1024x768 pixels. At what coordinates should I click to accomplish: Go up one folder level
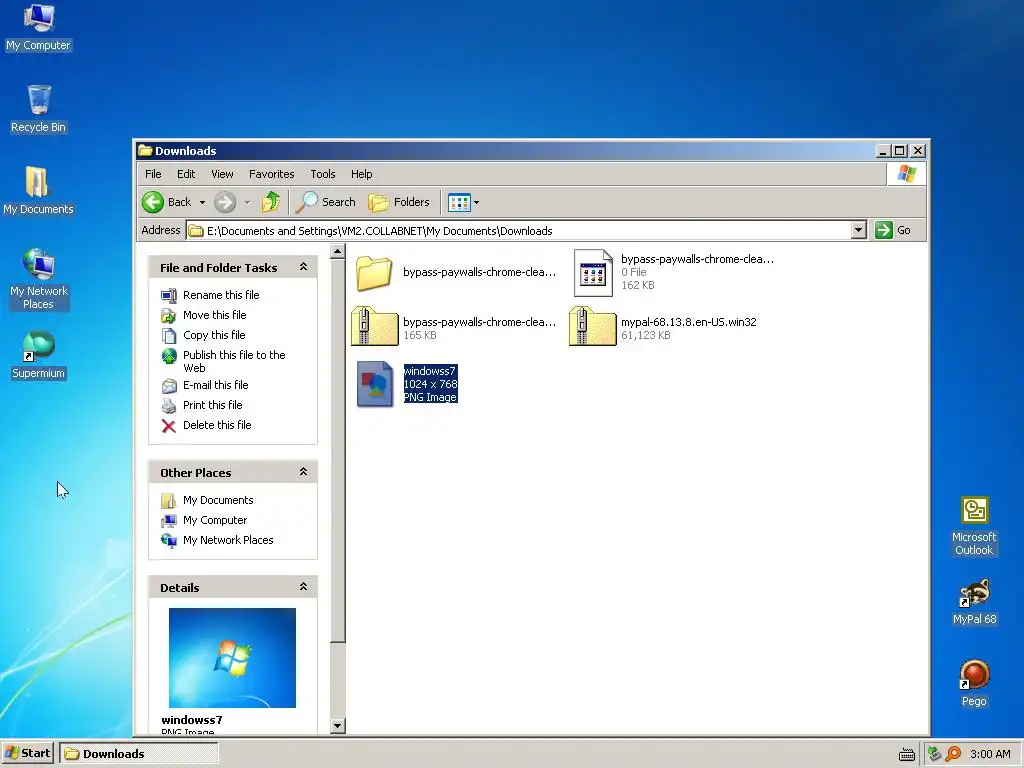(270, 202)
